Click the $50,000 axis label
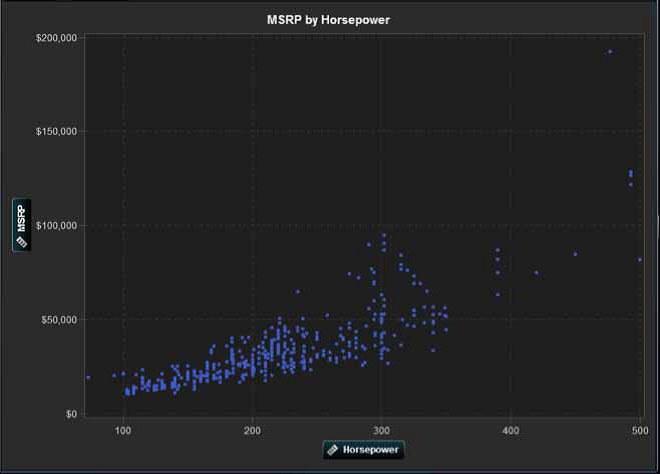The height and width of the screenshot is (474, 660). pos(59,320)
